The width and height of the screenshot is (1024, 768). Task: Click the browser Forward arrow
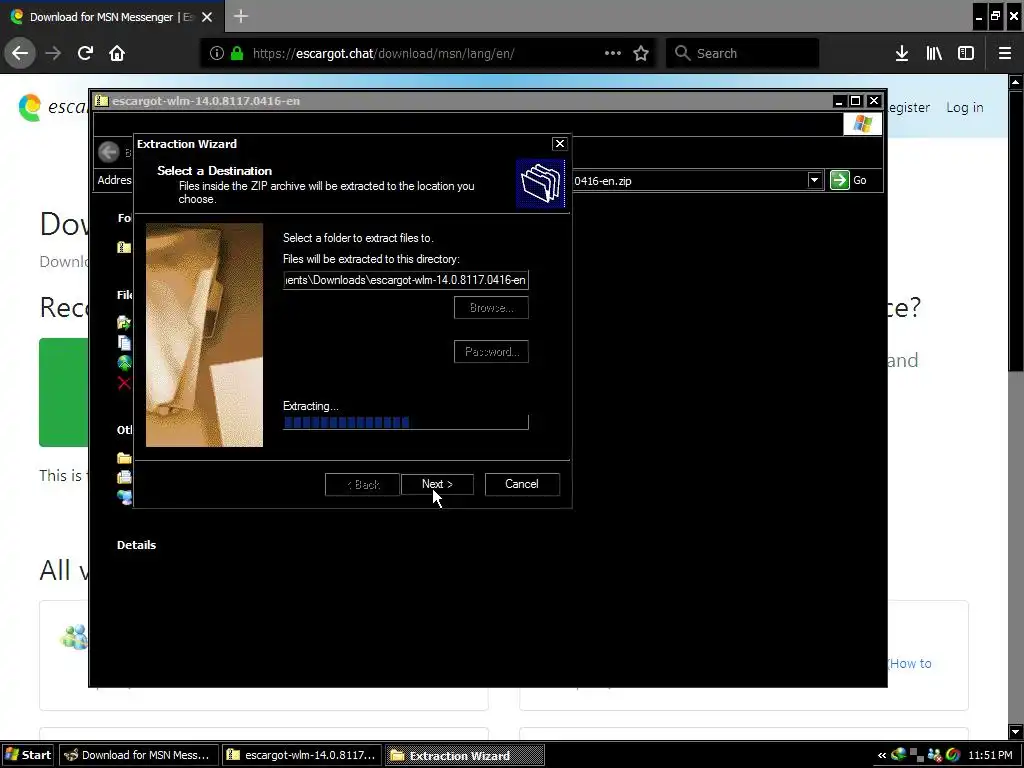pos(53,53)
